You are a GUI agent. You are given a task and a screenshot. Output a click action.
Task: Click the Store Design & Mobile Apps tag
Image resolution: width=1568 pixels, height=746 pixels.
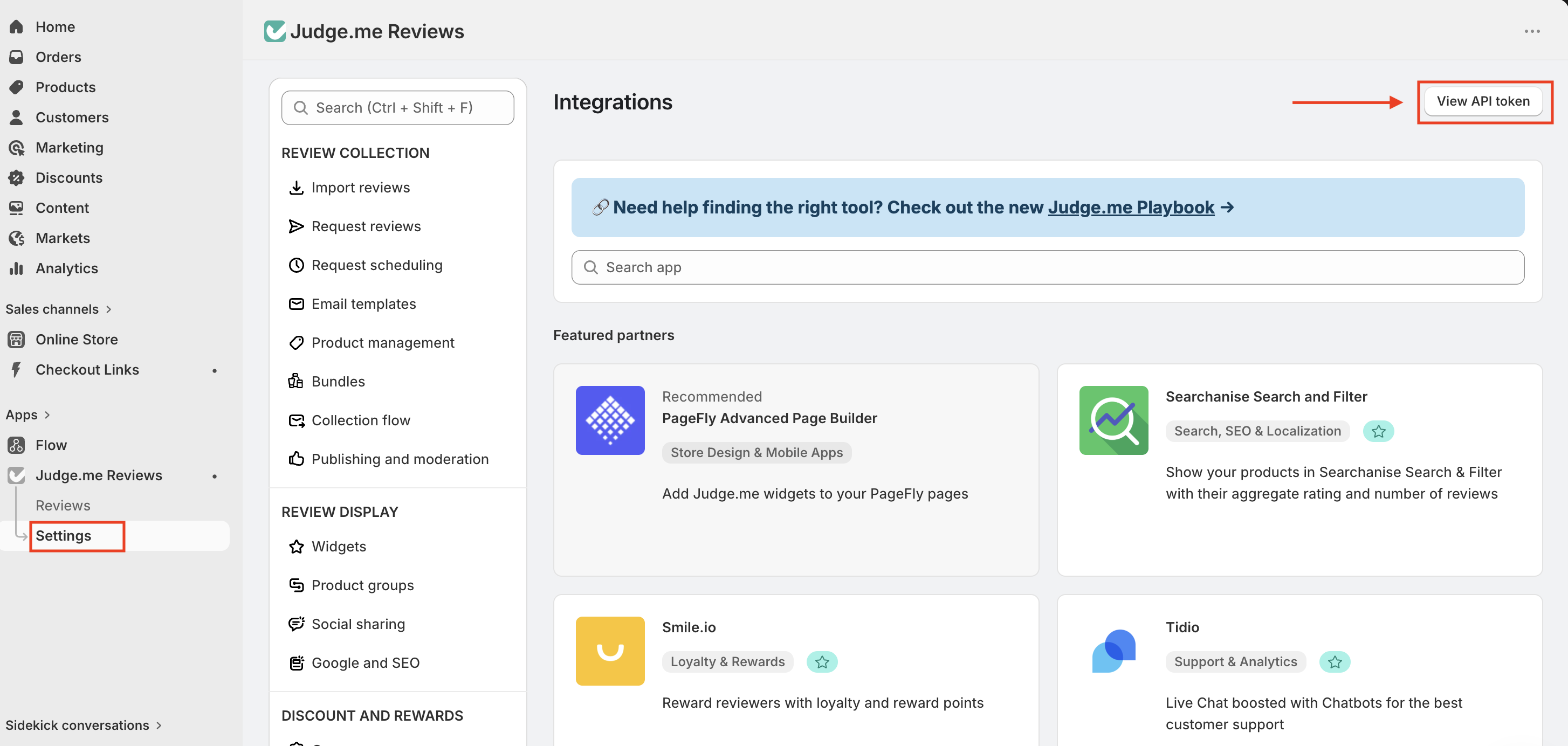point(757,453)
